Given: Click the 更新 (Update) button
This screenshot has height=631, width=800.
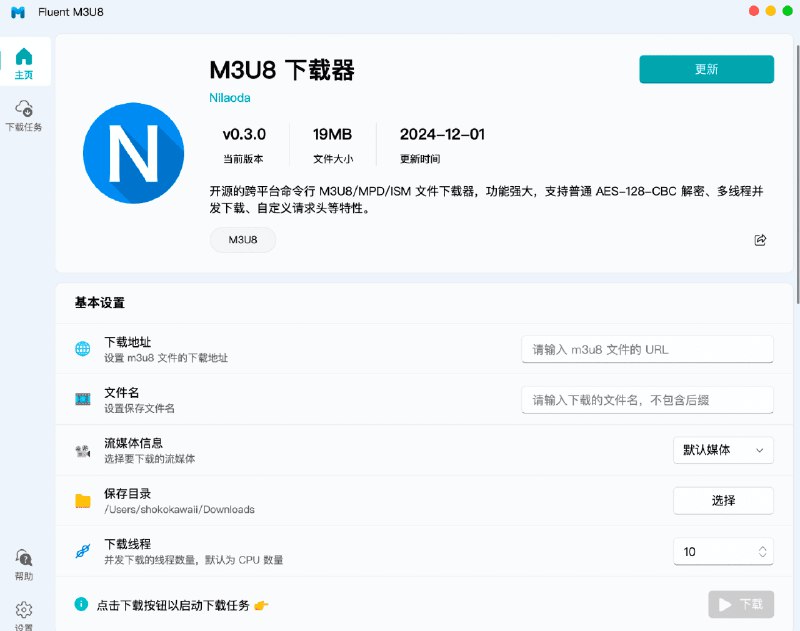Looking at the screenshot, I should pyautogui.click(x=706, y=69).
